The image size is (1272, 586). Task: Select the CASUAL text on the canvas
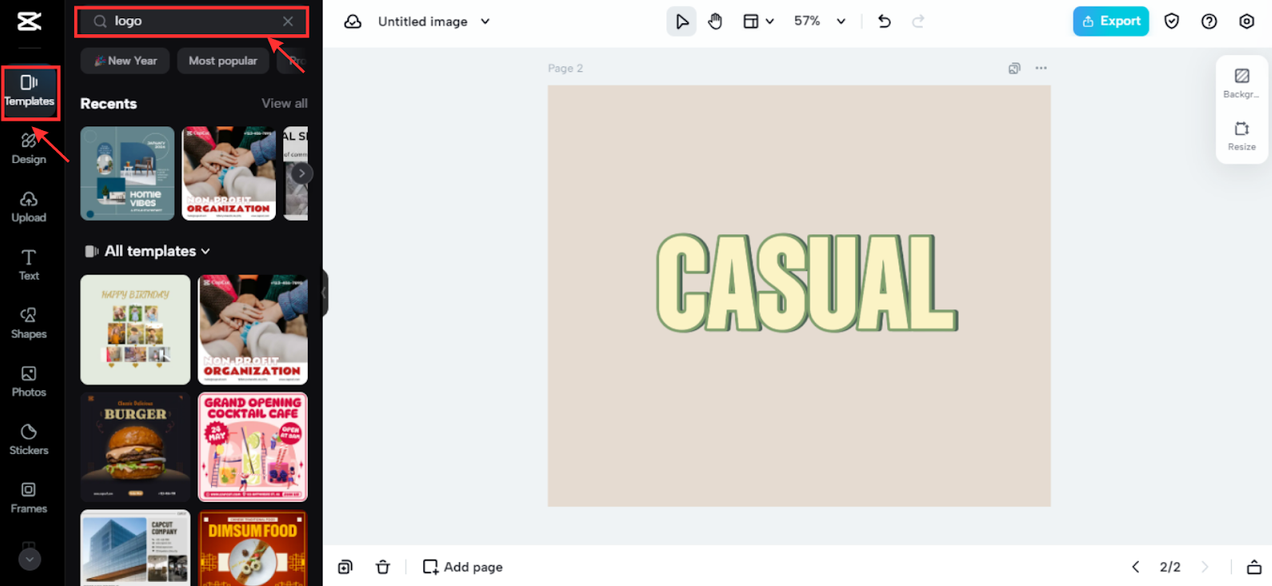(807, 283)
